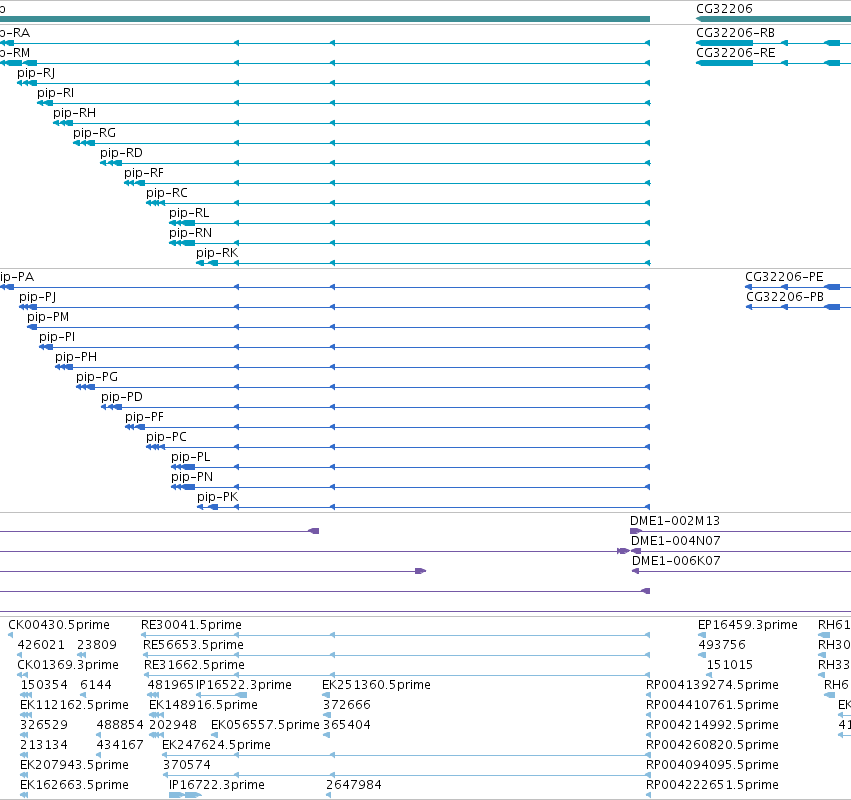Select the 370574 feature label
Image resolution: width=851 pixels, height=800 pixels.
pos(187,765)
